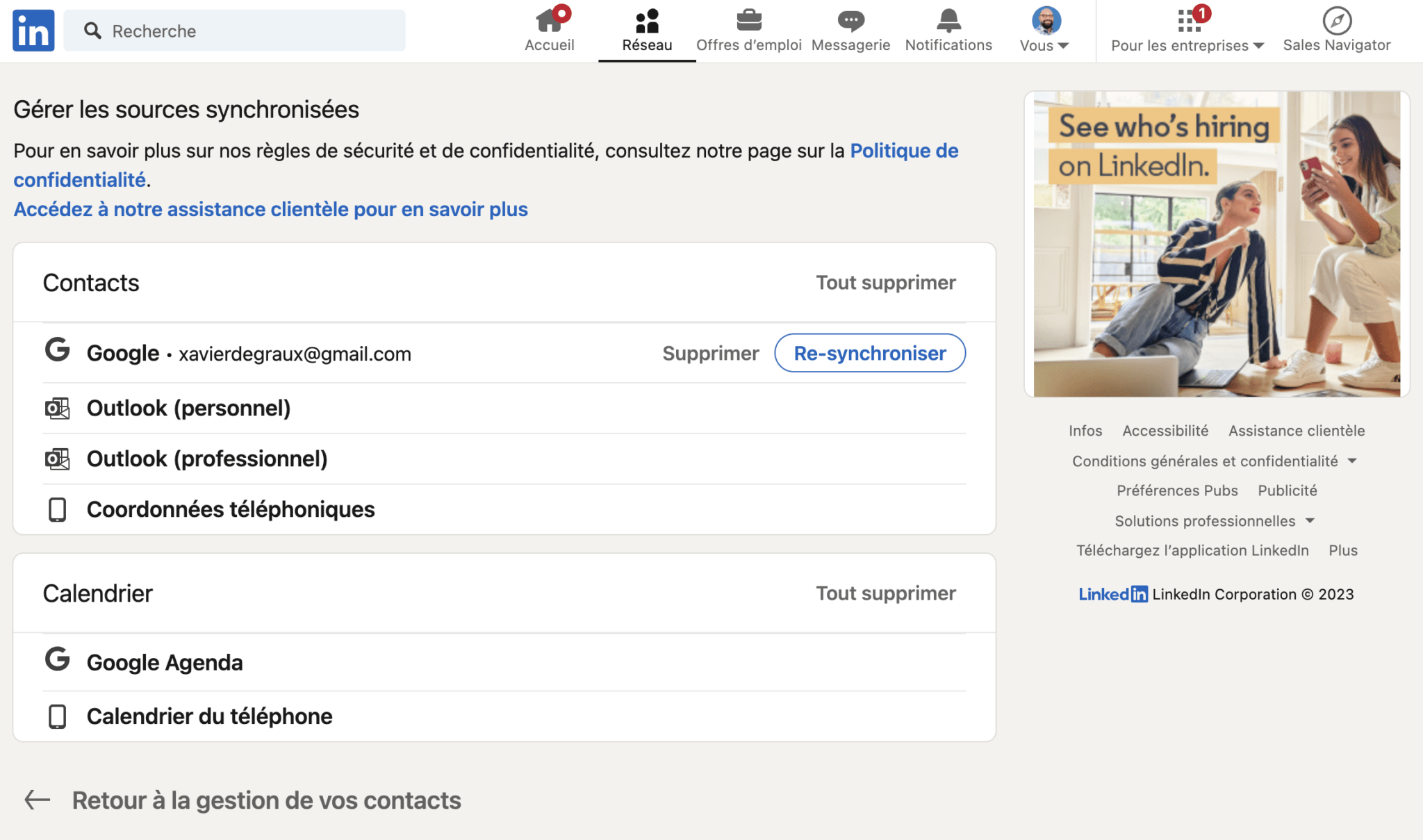Click the Outlook (professionnel) icon
Image resolution: width=1423 pixels, height=840 pixels.
pos(57,459)
